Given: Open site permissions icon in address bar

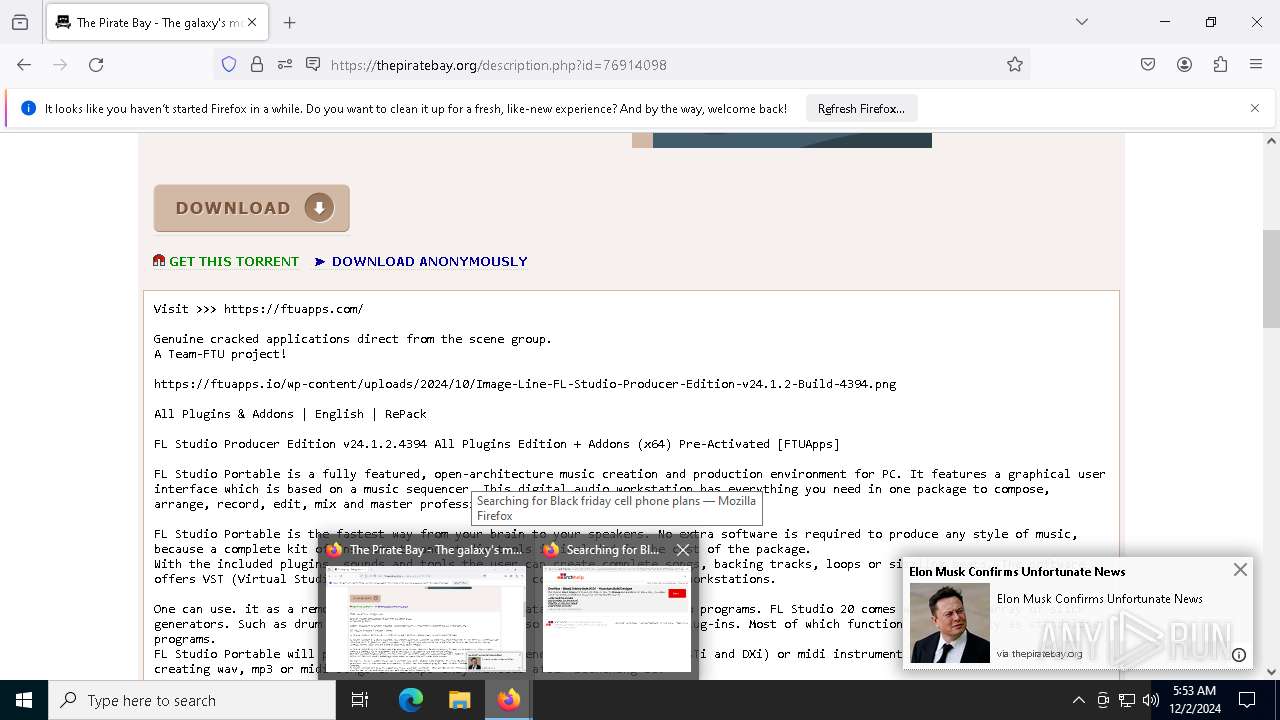Looking at the screenshot, I should click(x=285, y=65).
